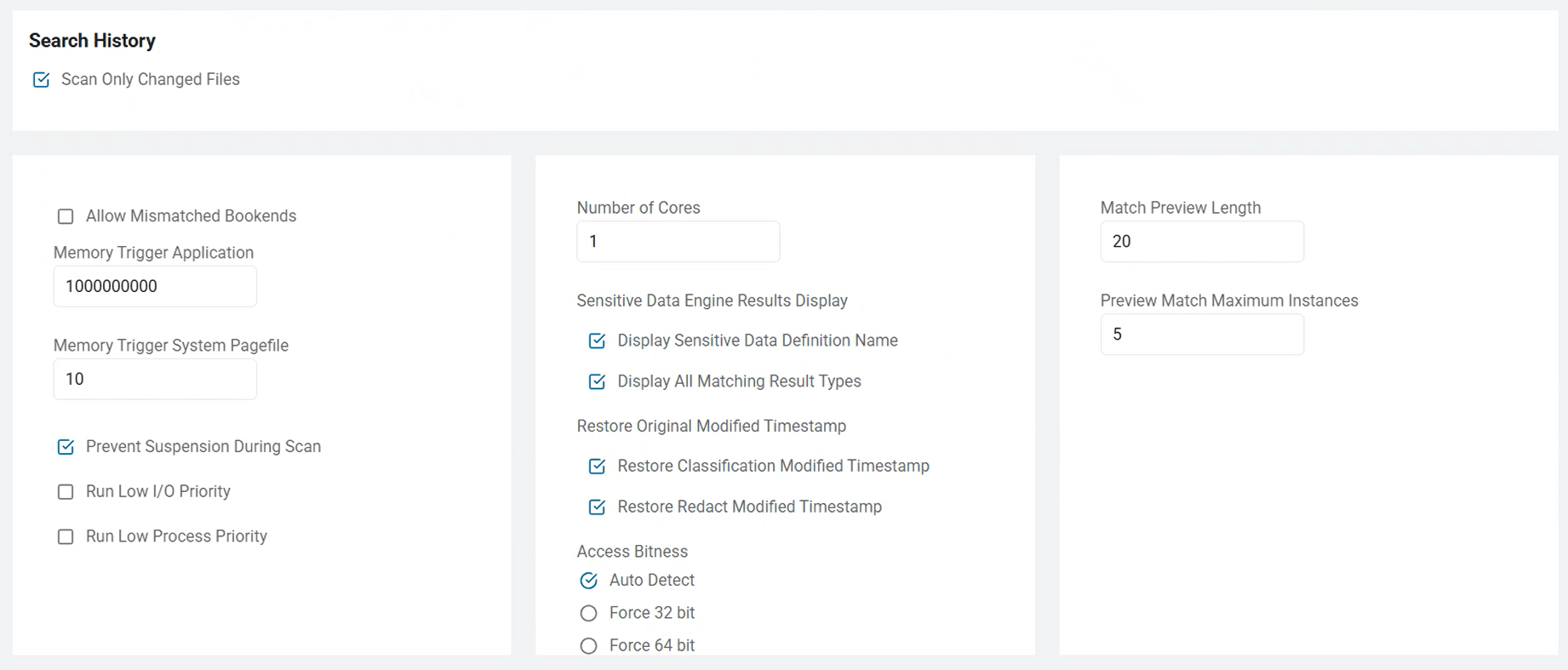Click the Access Bitness section label
Screen dimensions: 1568x670
coord(632,552)
